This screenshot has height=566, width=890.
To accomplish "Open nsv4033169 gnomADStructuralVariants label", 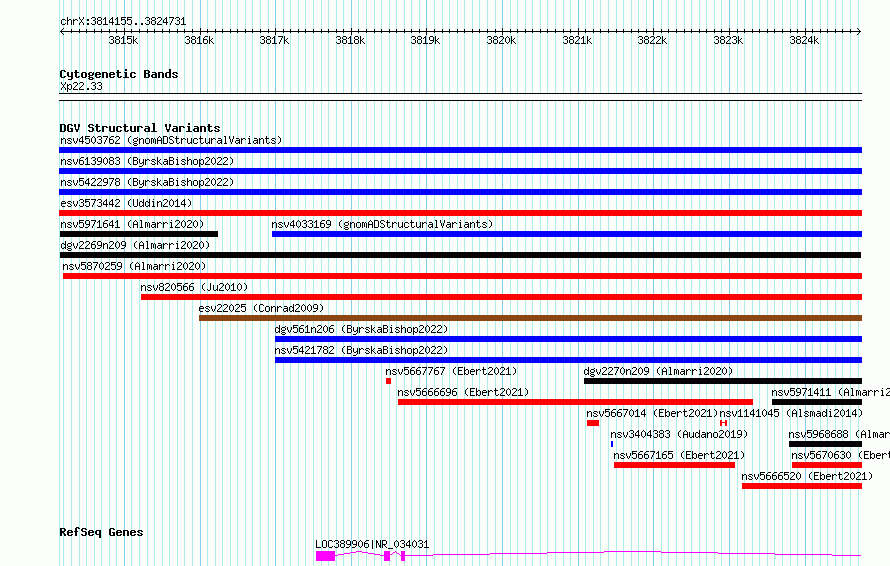I will (382, 224).
